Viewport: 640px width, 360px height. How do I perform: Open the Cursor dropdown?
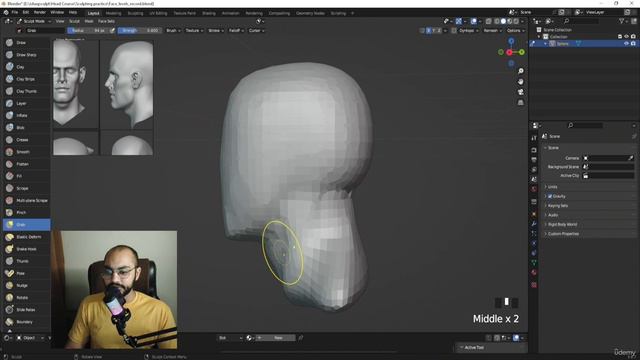(256, 31)
